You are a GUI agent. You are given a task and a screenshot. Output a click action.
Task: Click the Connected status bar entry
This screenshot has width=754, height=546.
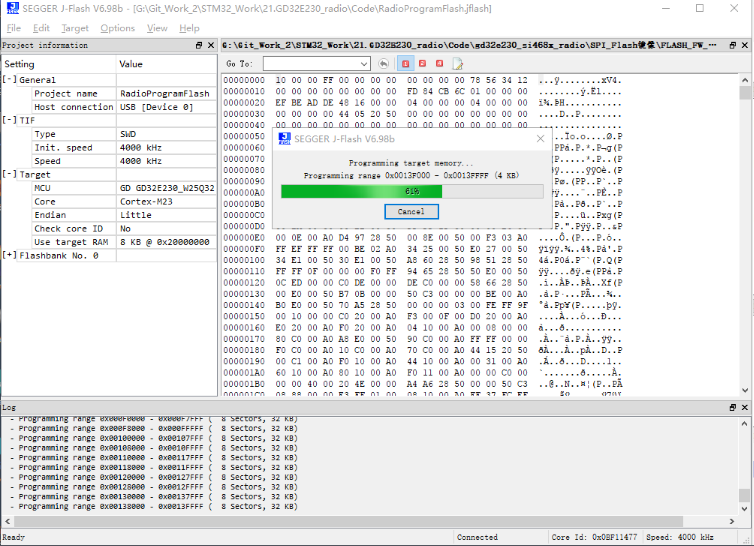477,537
